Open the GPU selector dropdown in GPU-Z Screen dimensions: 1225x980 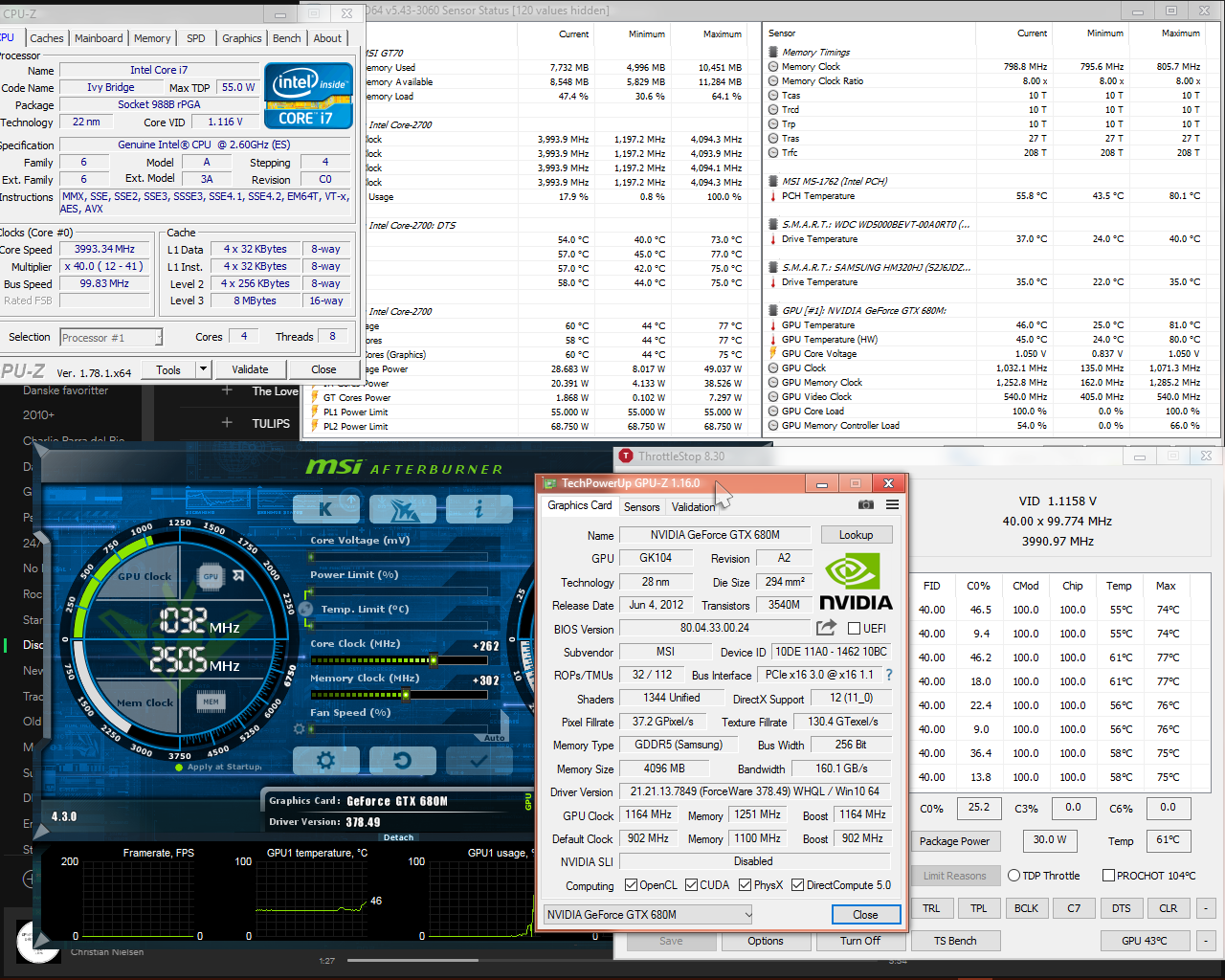(x=649, y=915)
